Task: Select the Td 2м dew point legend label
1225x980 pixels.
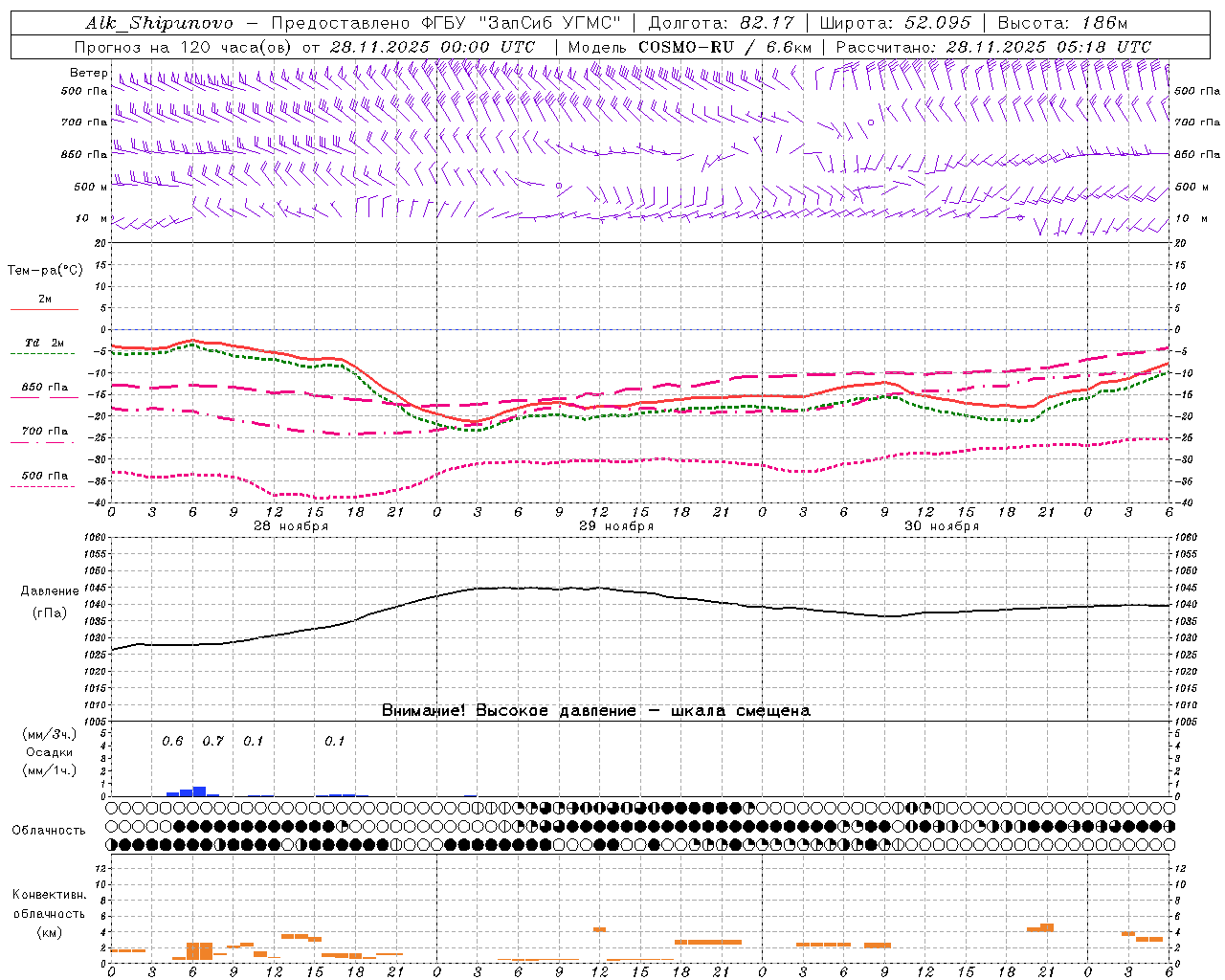Action: coord(45,343)
